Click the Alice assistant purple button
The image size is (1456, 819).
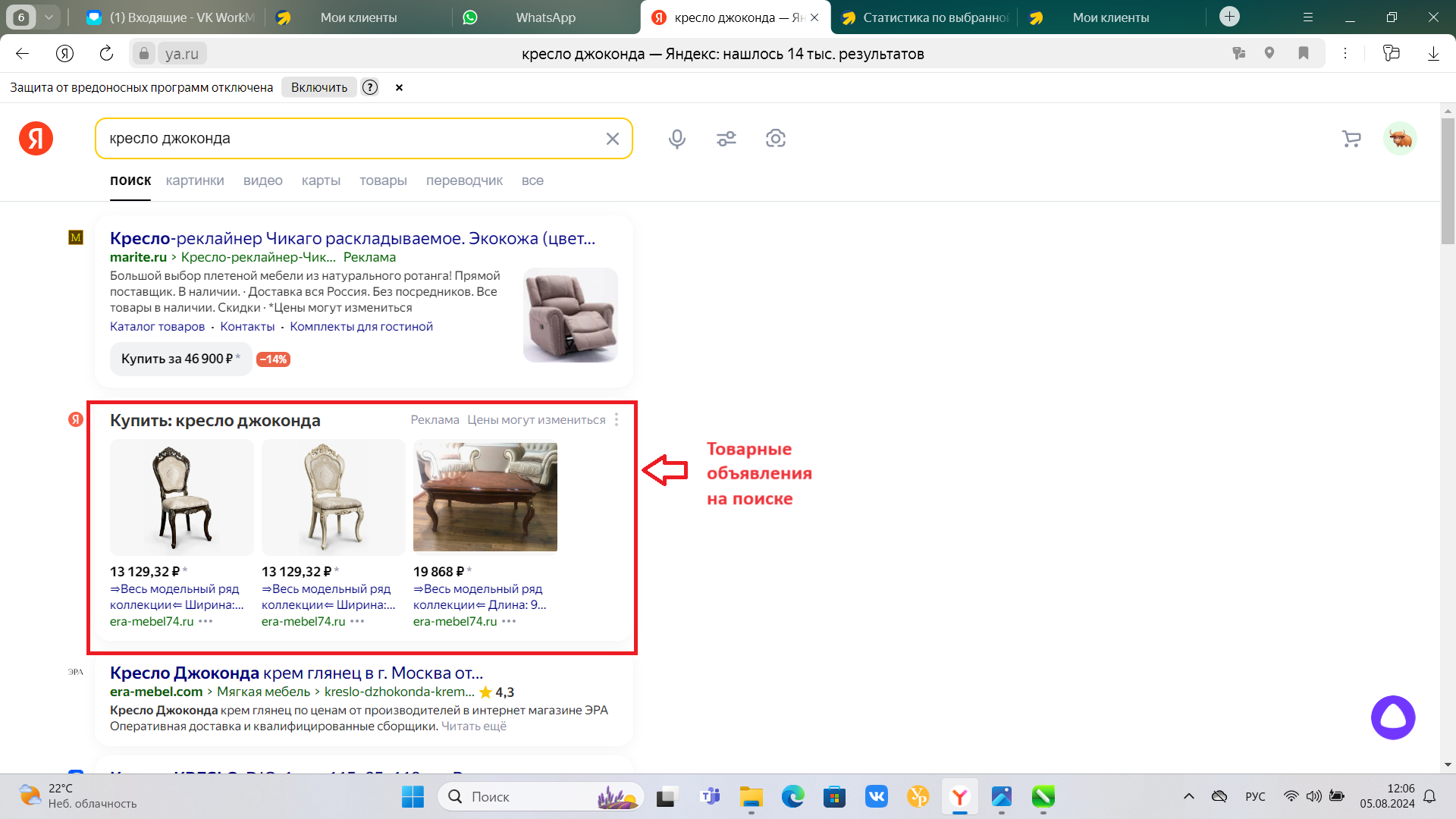pos(1392,717)
